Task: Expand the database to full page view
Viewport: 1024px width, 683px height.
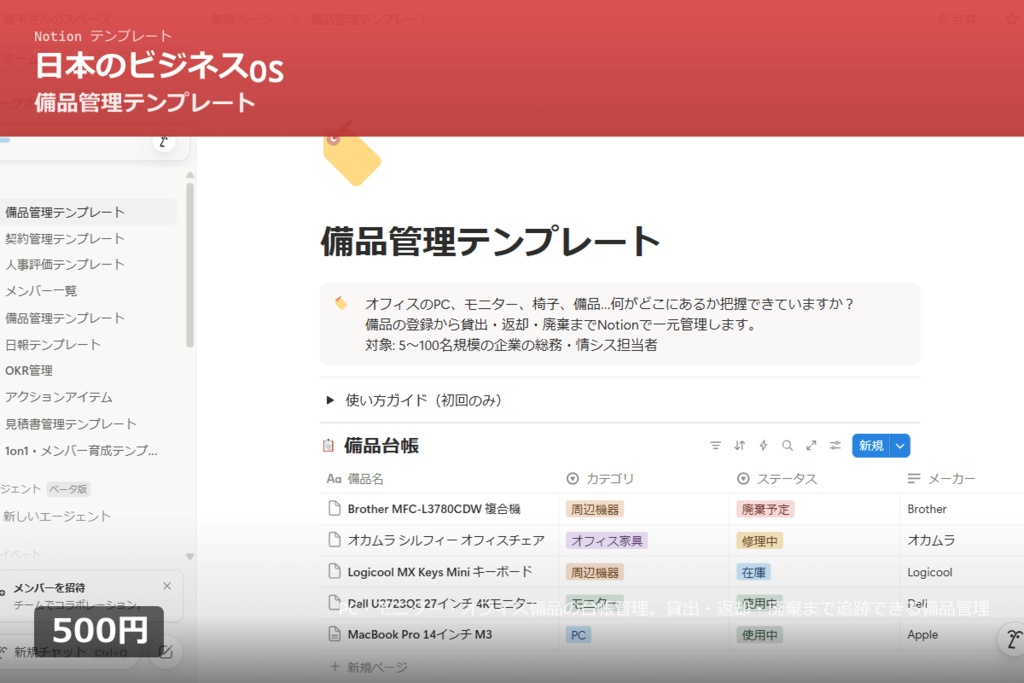Action: (811, 445)
